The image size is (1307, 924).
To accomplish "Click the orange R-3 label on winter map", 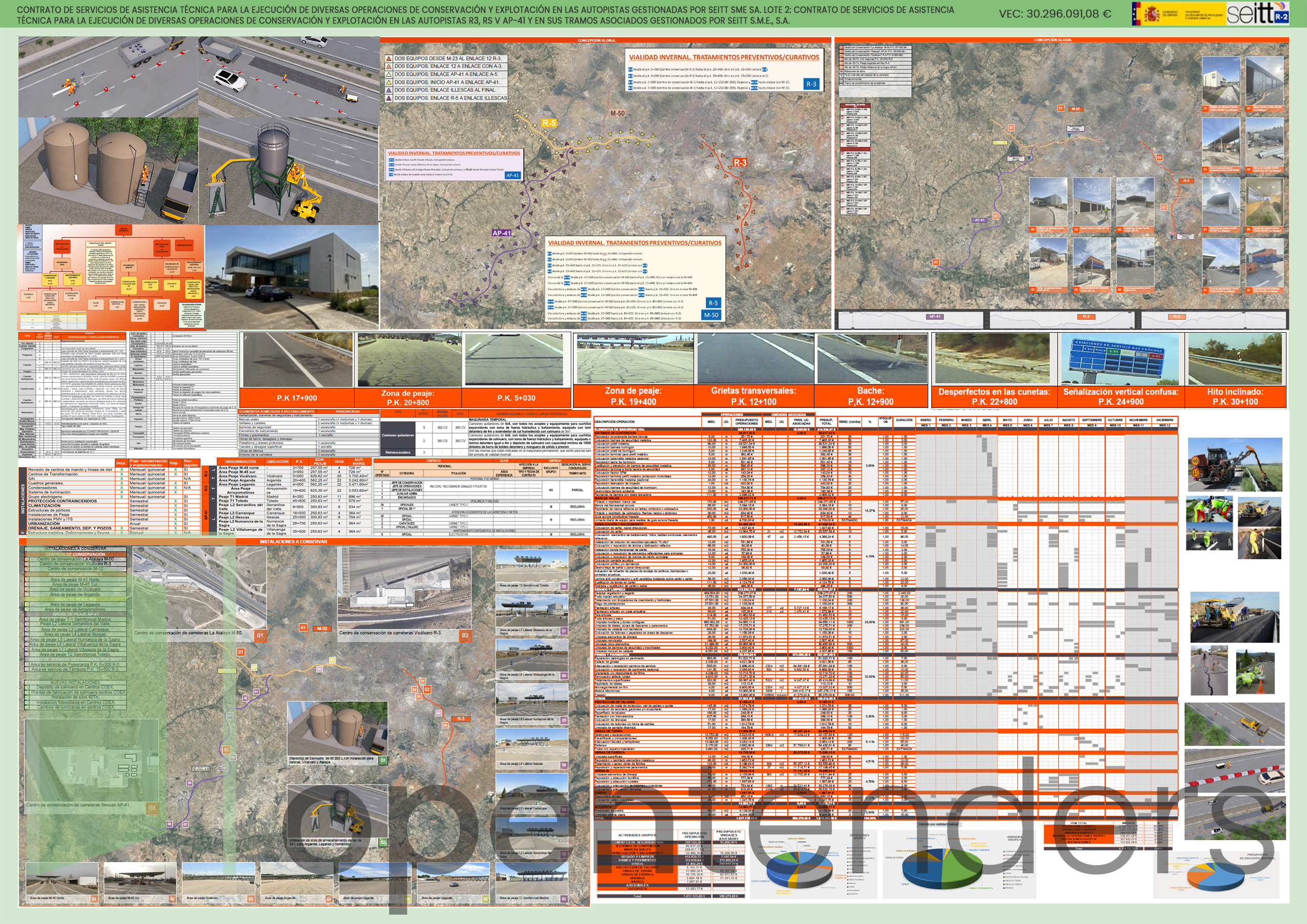I will 740,163.
